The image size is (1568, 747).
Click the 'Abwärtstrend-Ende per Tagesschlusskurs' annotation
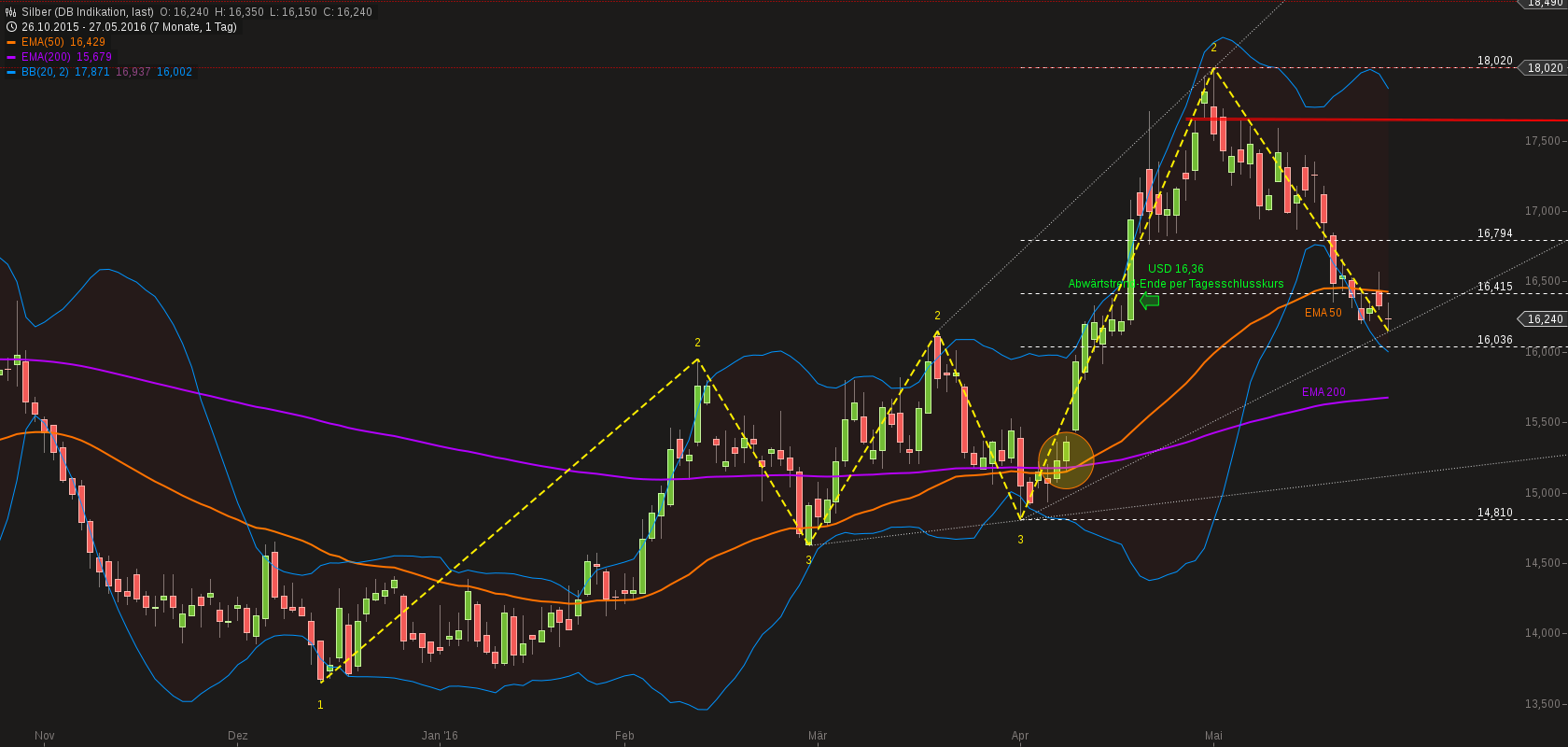(1176, 284)
